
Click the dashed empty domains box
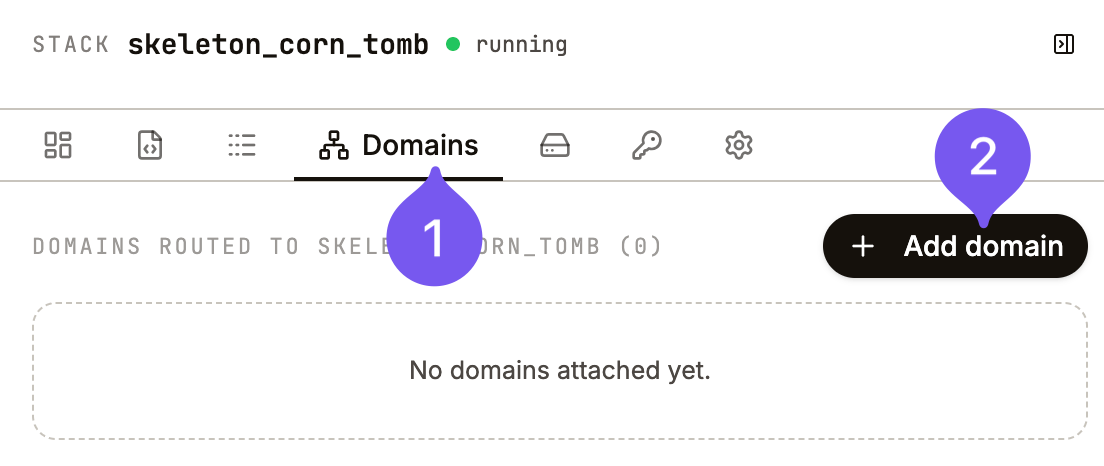pos(560,371)
